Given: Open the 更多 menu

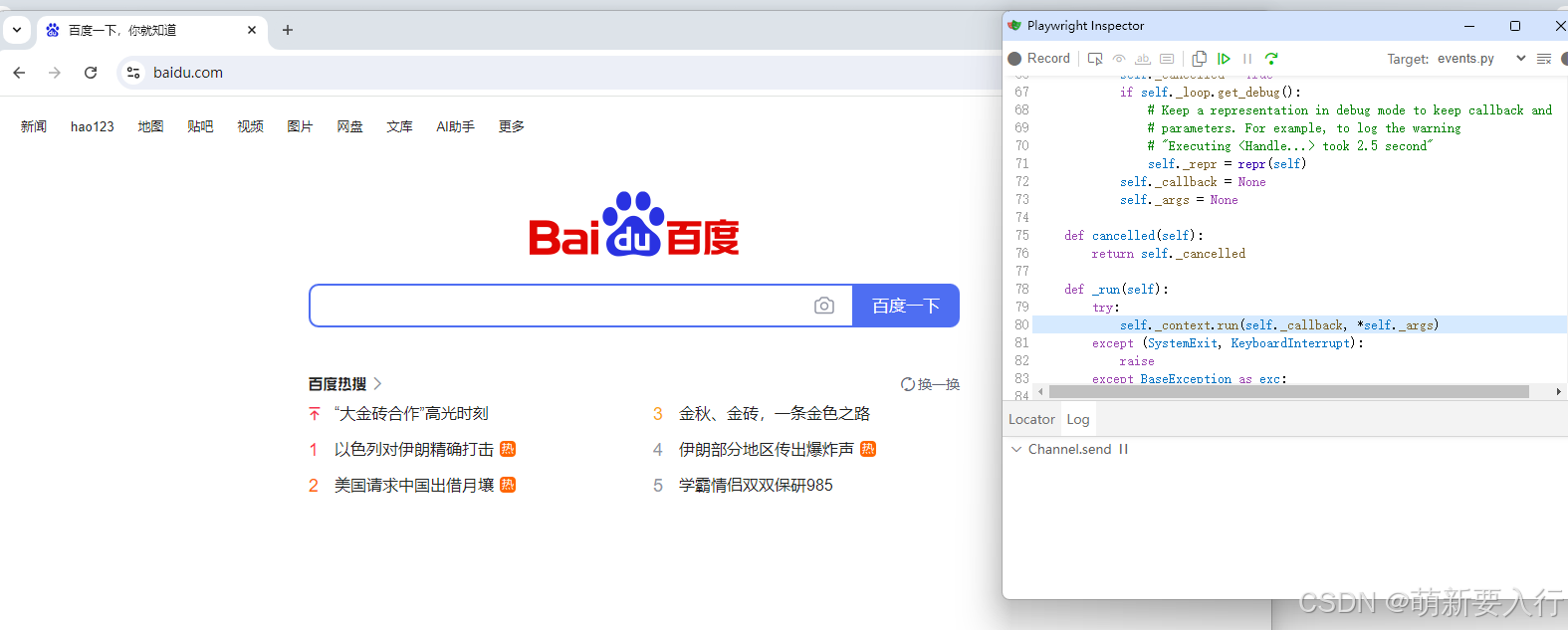Looking at the screenshot, I should click(512, 126).
